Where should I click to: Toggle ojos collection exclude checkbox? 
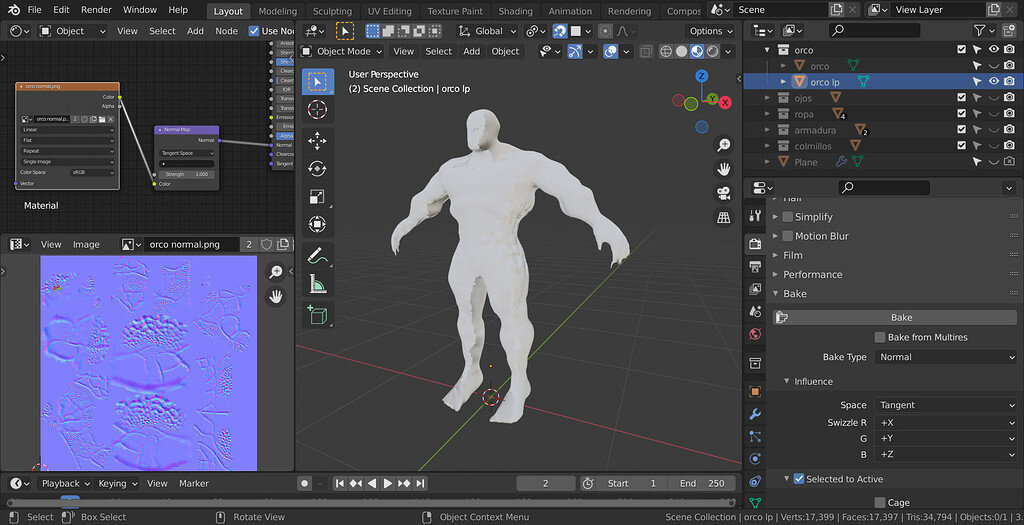pyautogui.click(x=961, y=97)
